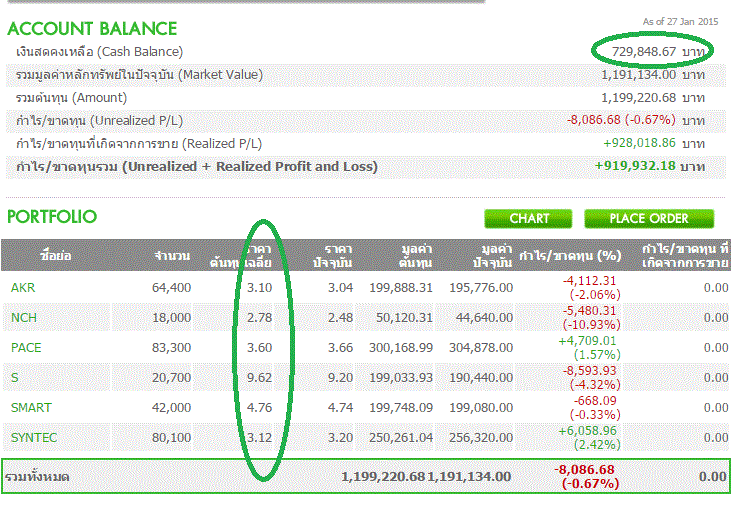
Task: Click SMART cost value 199,748.09
Action: pyautogui.click(x=401, y=407)
